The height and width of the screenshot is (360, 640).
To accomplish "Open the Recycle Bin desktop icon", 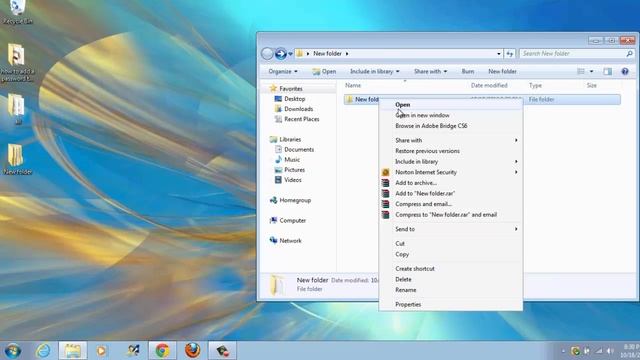I will pos(17,11).
